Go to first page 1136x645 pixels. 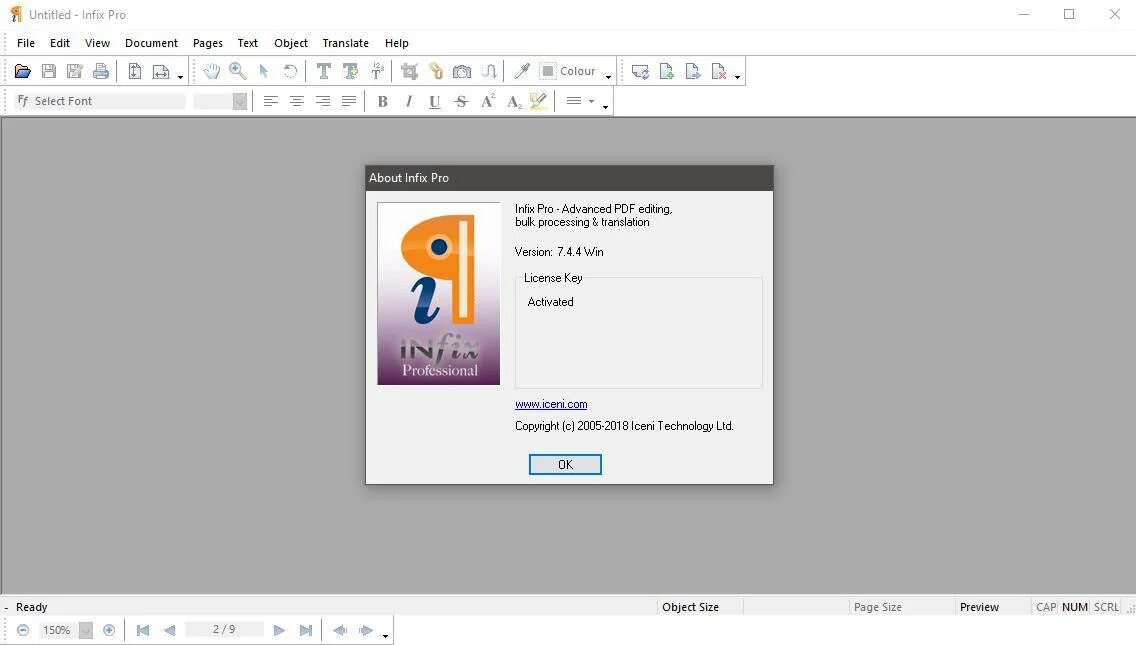tap(143, 631)
